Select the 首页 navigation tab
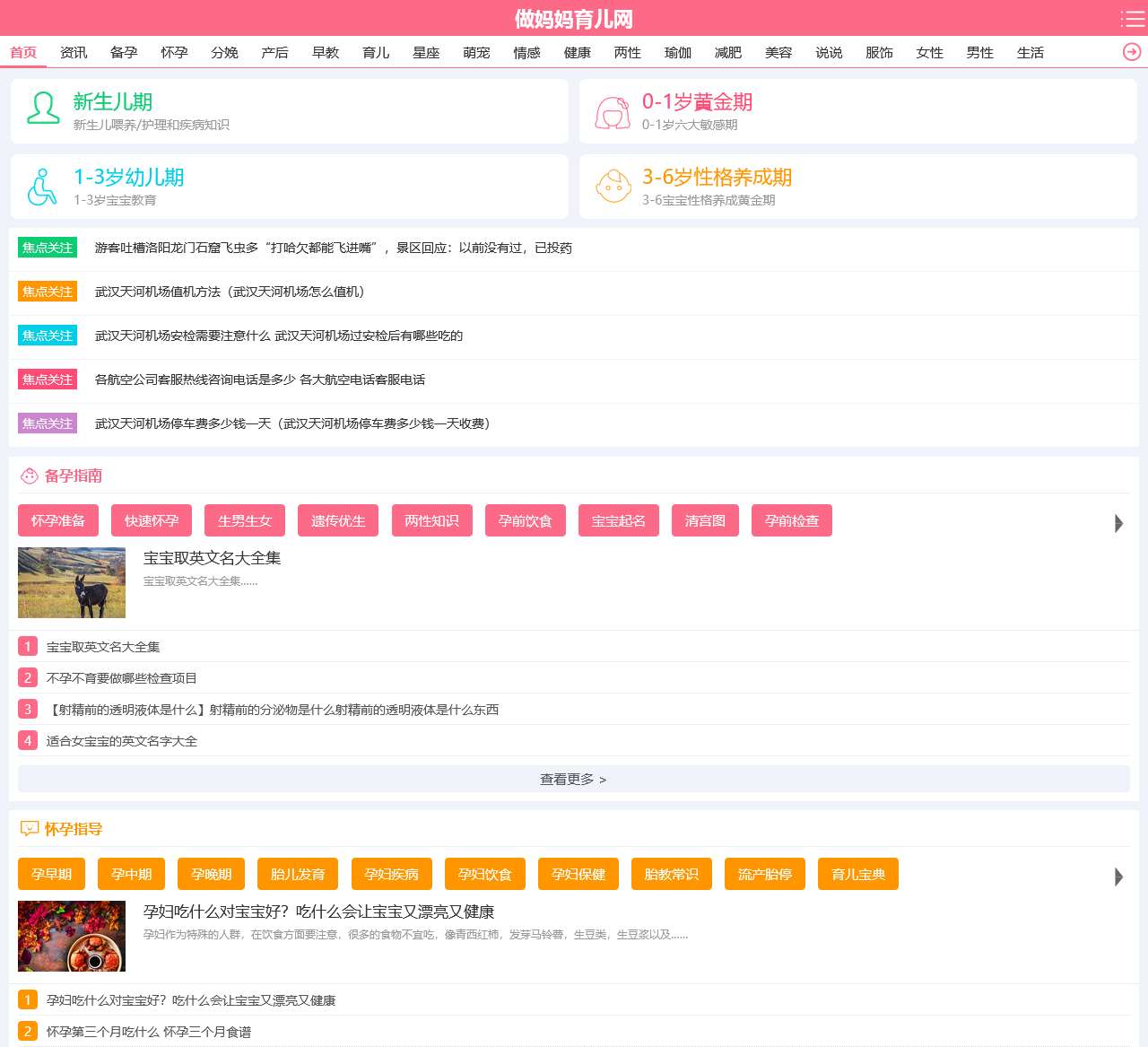The height and width of the screenshot is (1047, 1148). [x=23, y=53]
